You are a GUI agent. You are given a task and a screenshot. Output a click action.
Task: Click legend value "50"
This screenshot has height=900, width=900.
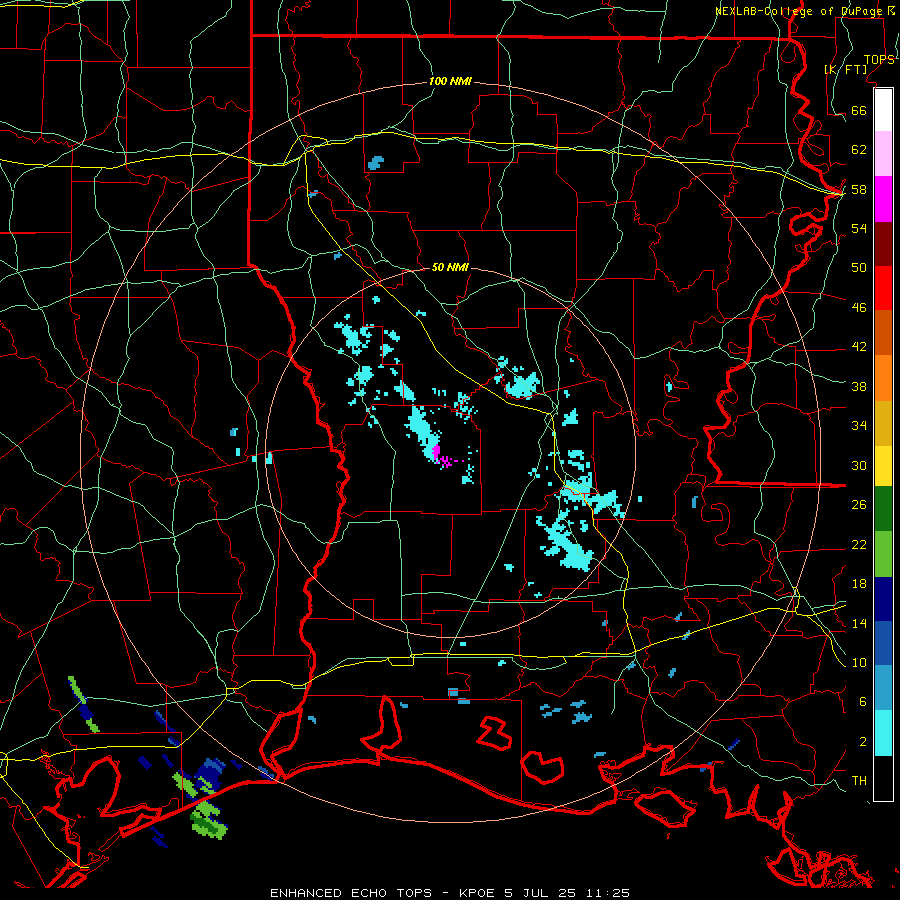click(x=859, y=267)
